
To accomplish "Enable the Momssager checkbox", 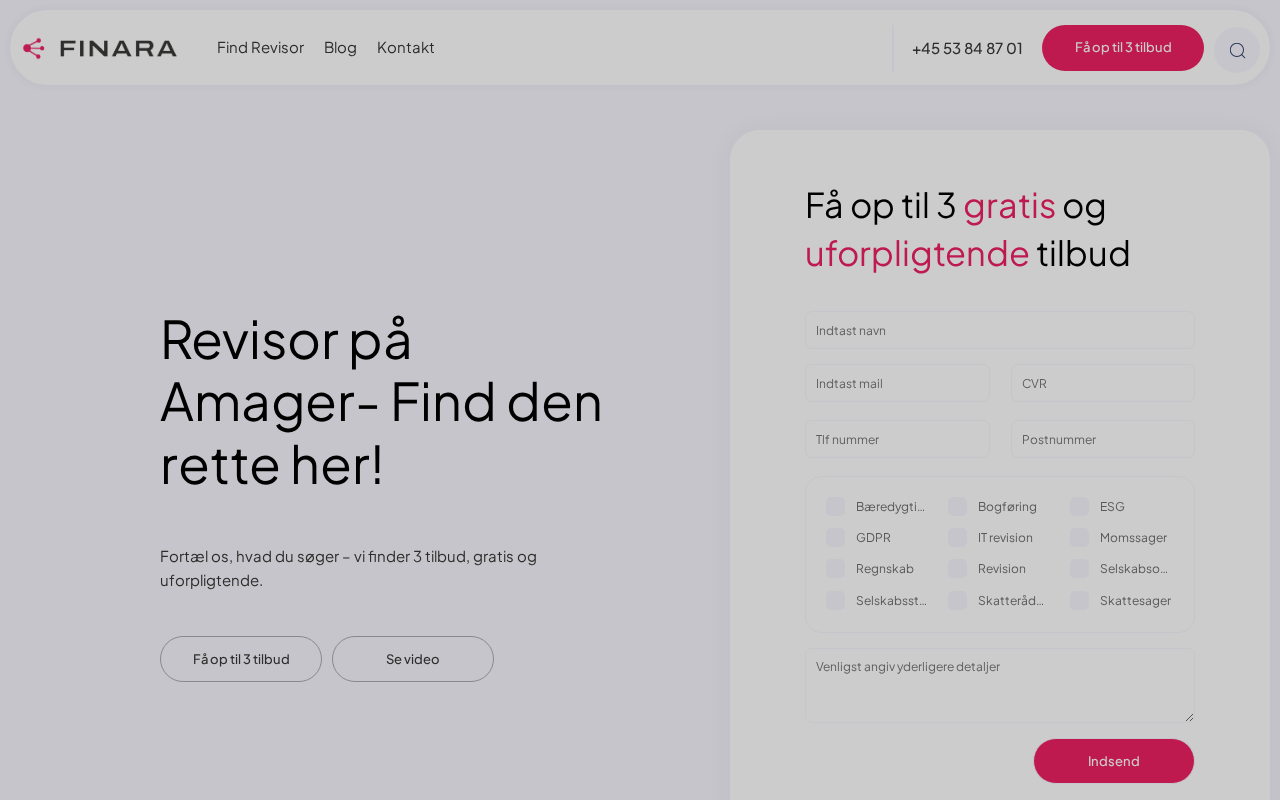I will [x=1080, y=538].
